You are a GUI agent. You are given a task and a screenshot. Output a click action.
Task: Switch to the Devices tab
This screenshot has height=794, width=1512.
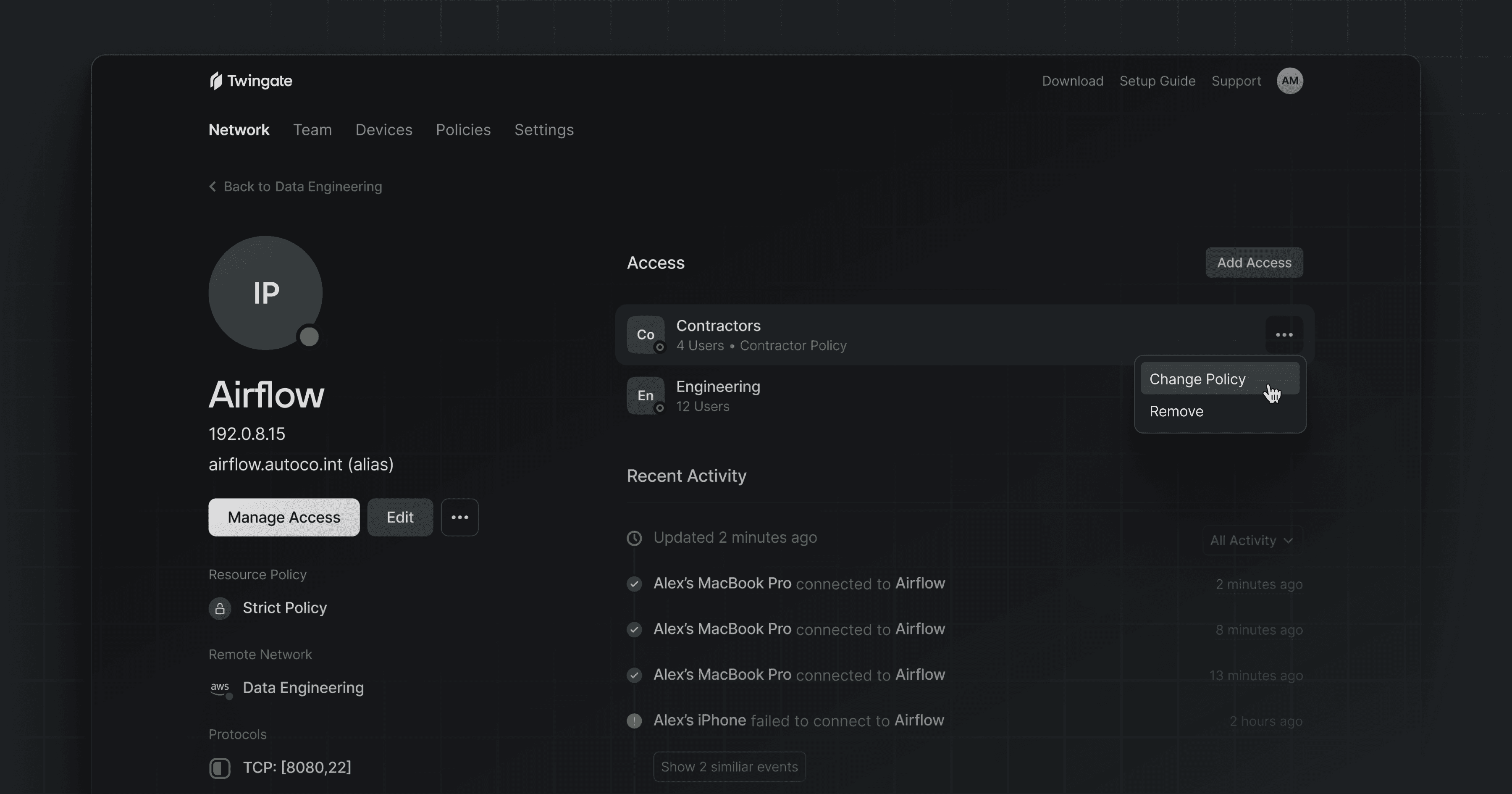tap(383, 130)
